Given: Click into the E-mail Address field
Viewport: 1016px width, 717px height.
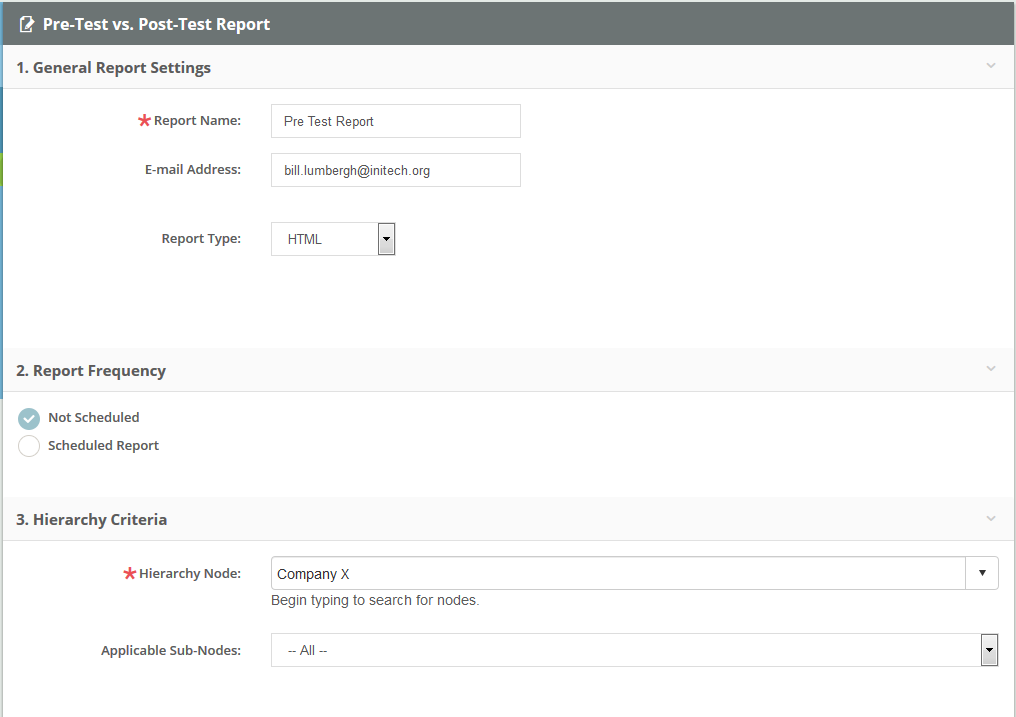Looking at the screenshot, I should point(395,170).
